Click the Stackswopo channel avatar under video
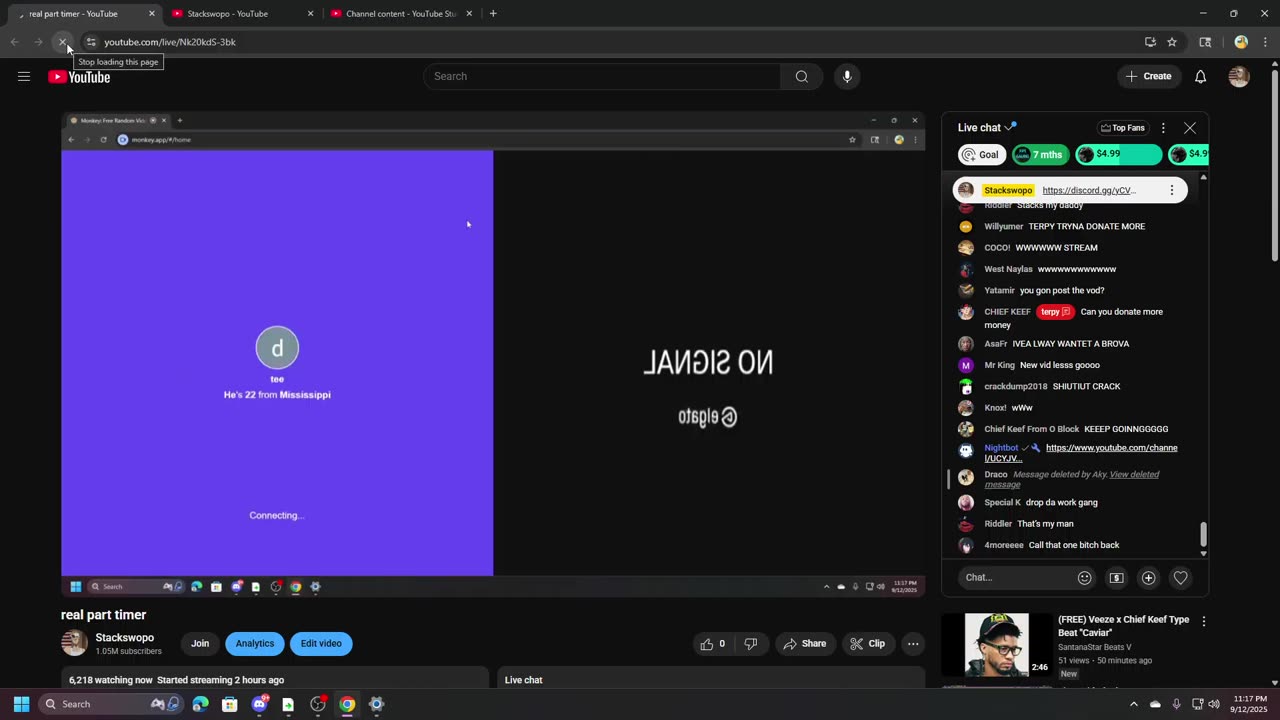 74,644
